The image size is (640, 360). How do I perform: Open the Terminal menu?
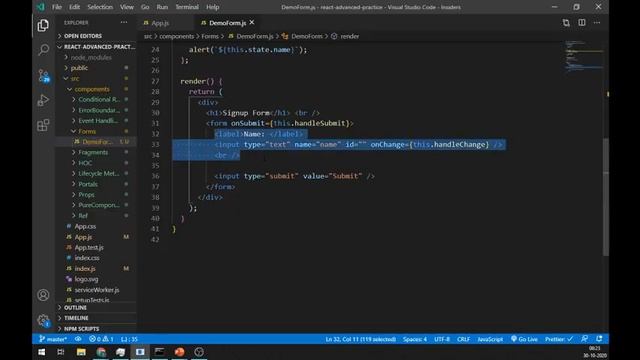[x=187, y=7]
